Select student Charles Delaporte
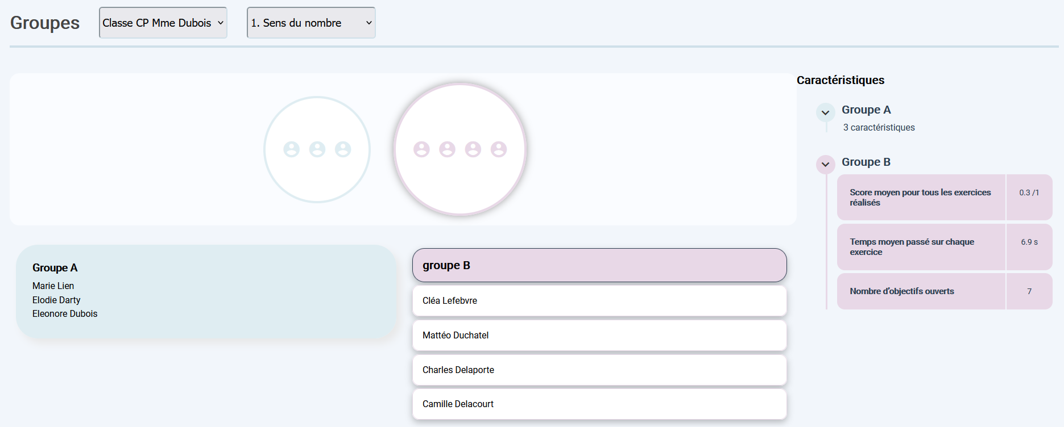The width and height of the screenshot is (1064, 427). [599, 370]
